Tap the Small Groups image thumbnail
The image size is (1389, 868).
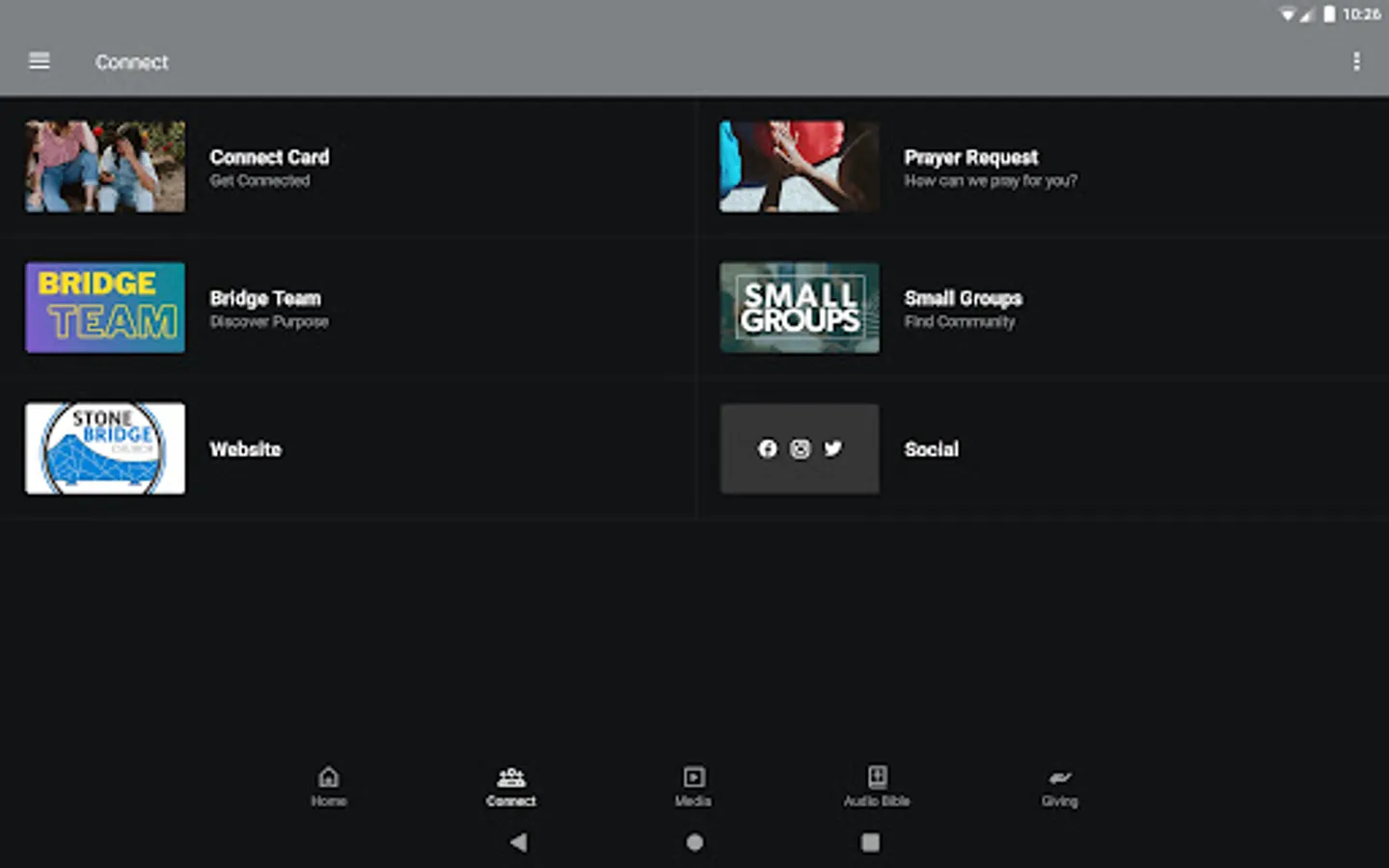799,307
